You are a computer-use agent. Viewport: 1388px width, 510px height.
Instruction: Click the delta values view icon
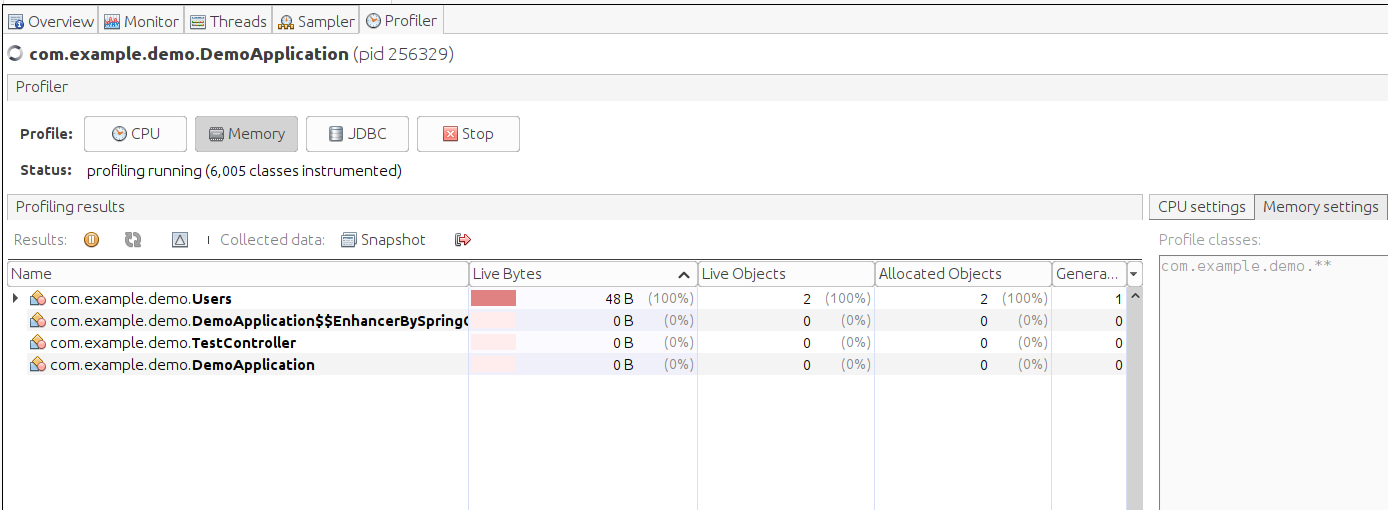(180, 240)
